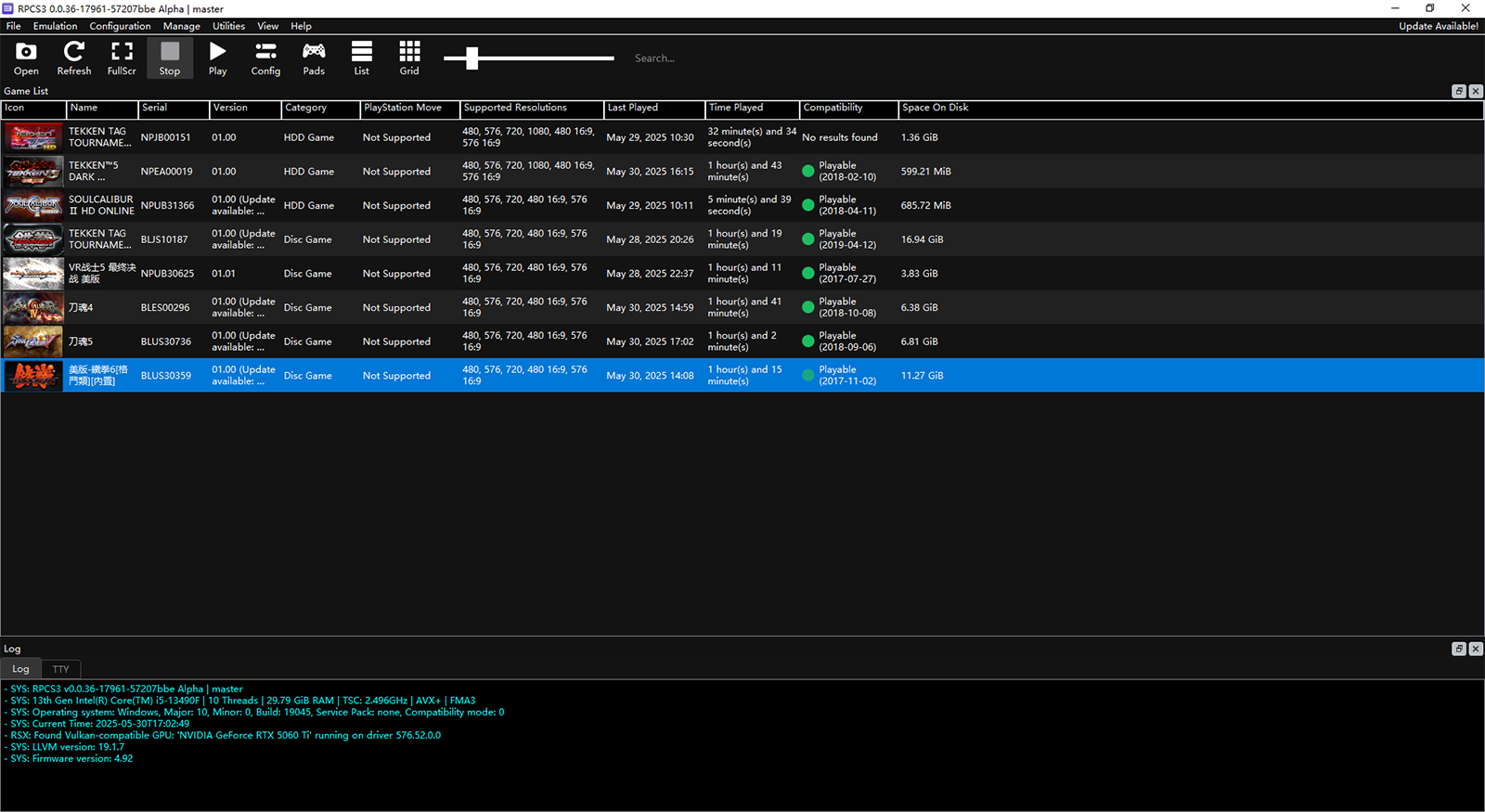Click the Update Available! notice
This screenshot has height=812, width=1485.
tap(1439, 26)
